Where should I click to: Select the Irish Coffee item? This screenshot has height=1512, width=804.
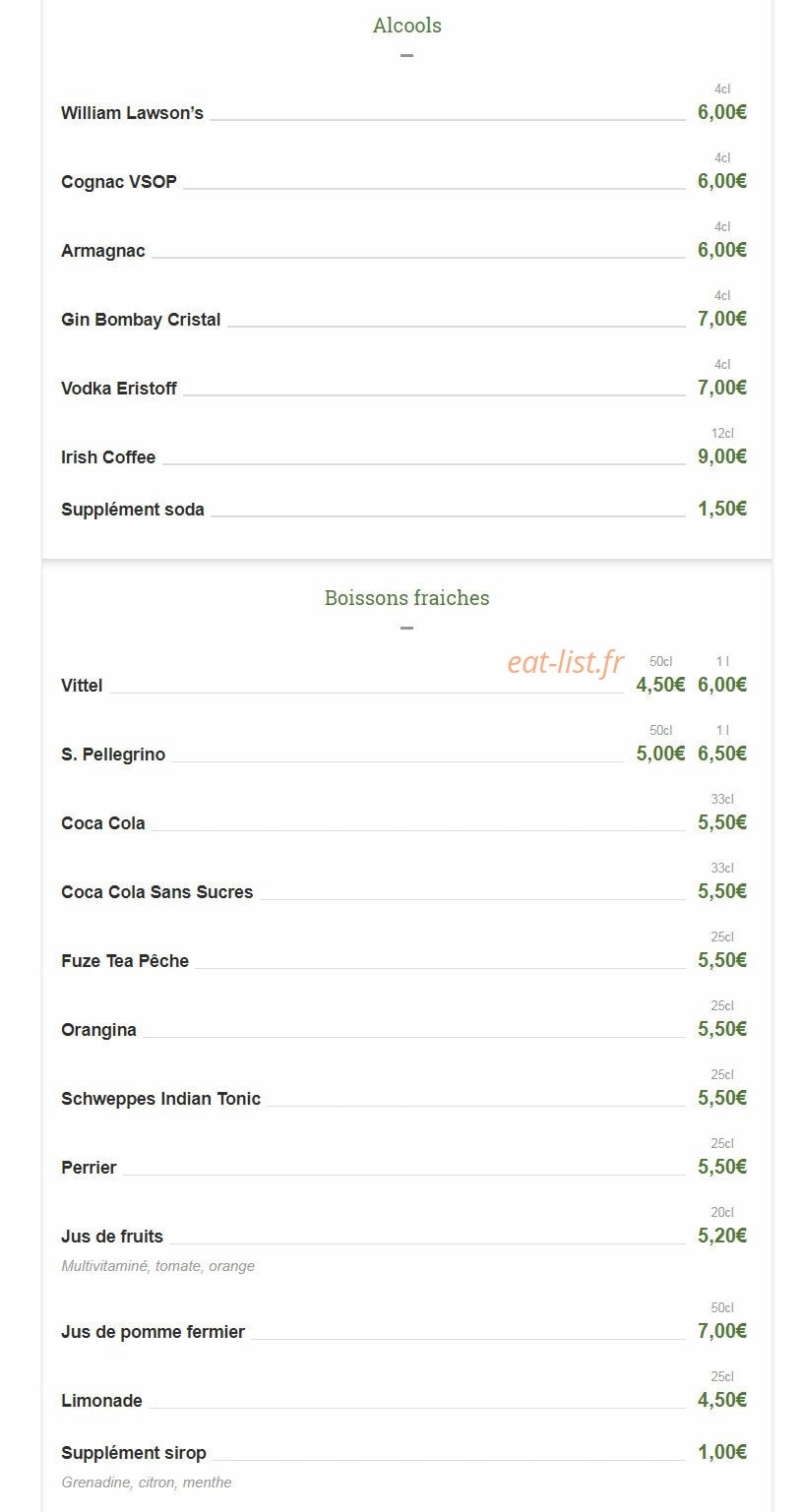pos(108,457)
